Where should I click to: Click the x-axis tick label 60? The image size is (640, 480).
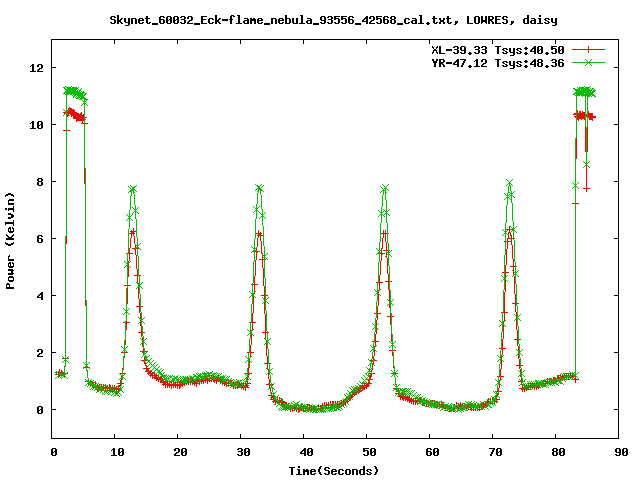pos(432,452)
